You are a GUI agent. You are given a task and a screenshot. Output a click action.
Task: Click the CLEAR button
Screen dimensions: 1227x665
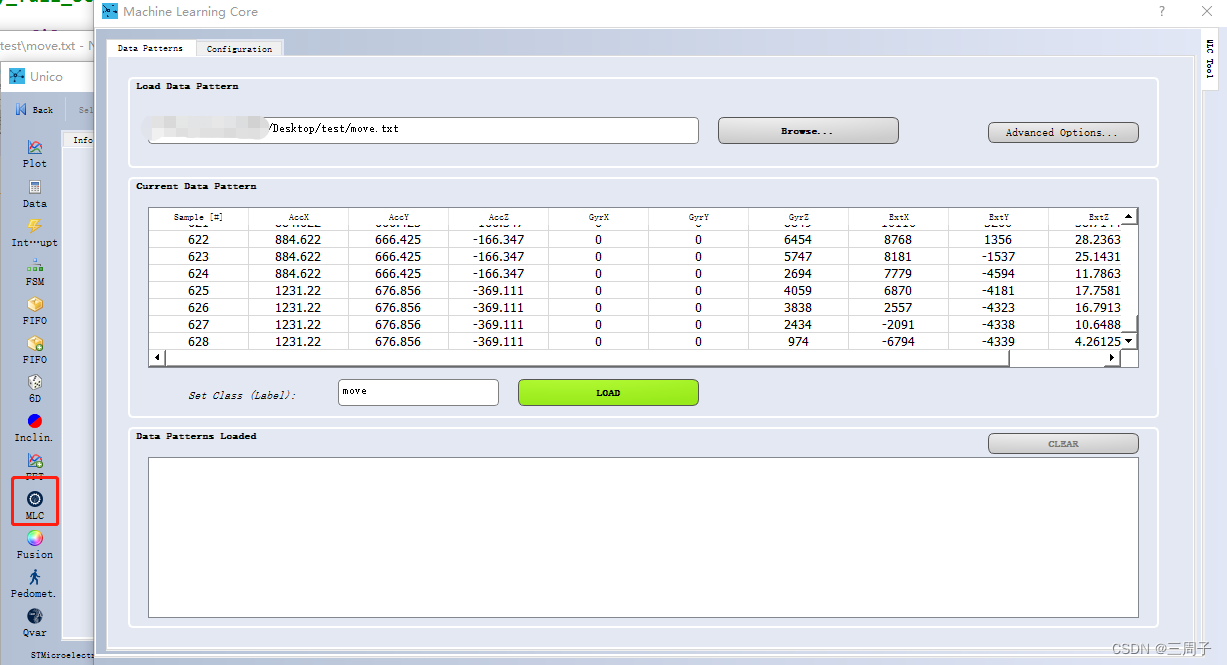1063,443
